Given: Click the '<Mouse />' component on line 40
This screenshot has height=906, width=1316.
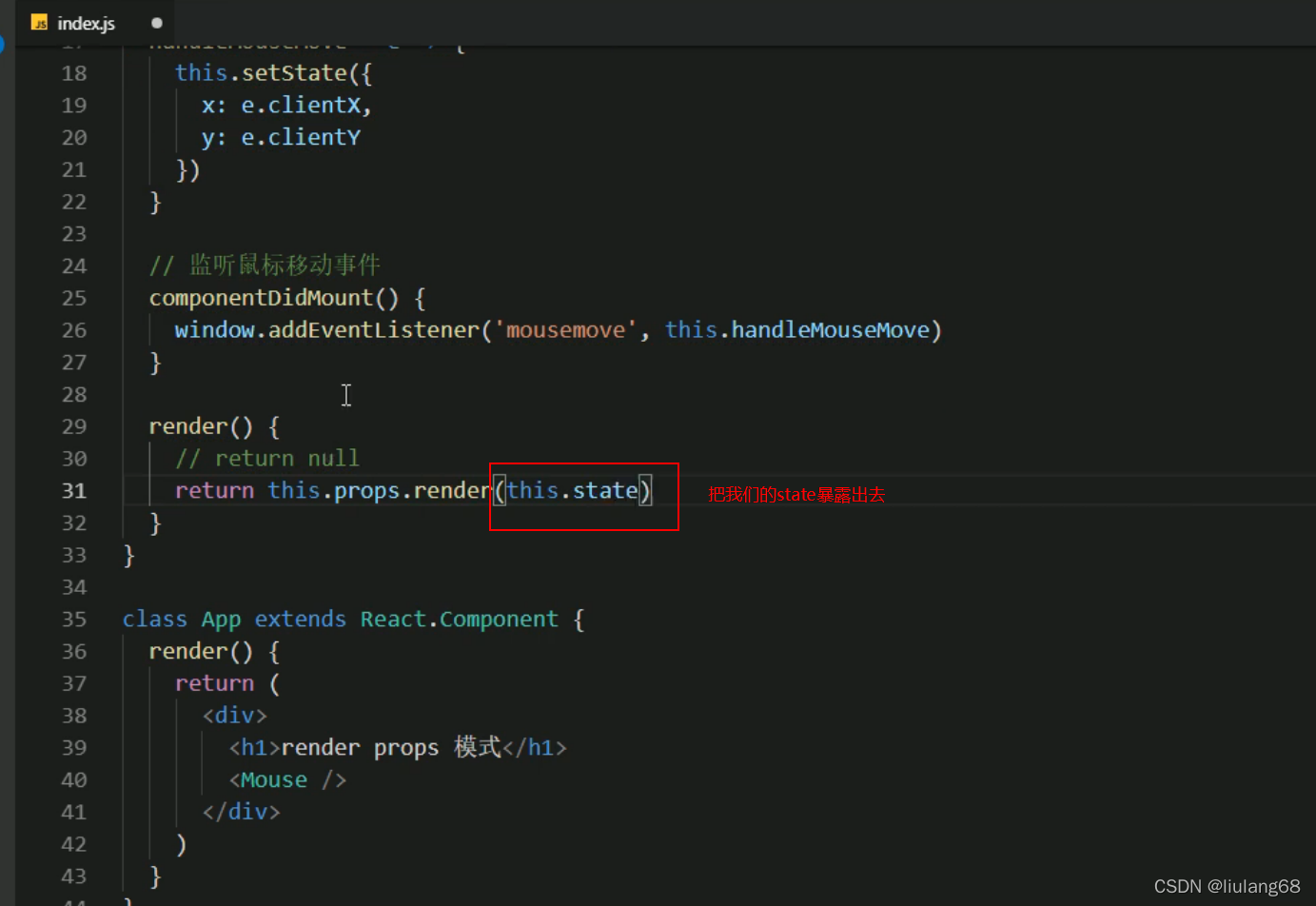Looking at the screenshot, I should (x=287, y=780).
